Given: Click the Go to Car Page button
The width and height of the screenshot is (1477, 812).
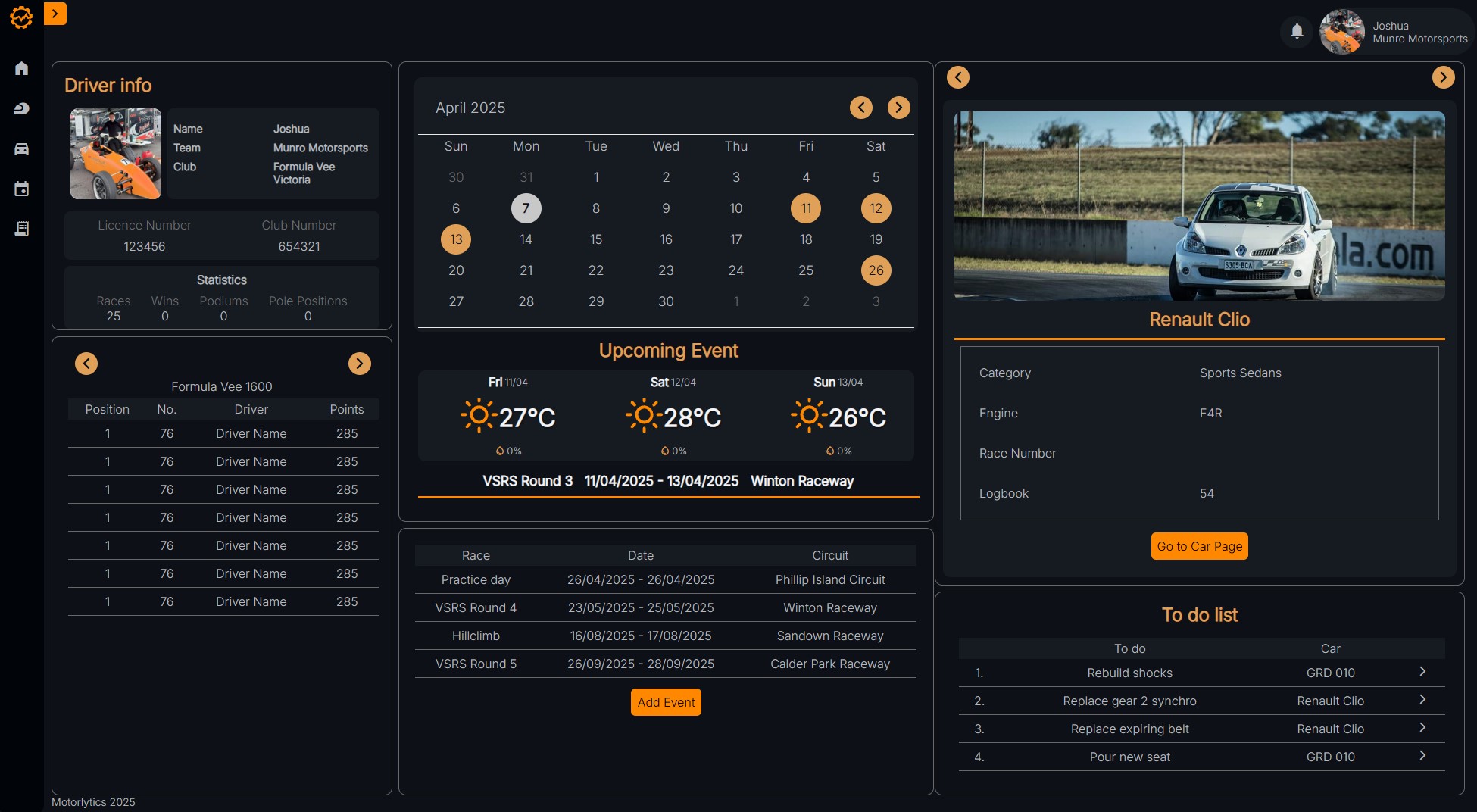Looking at the screenshot, I should click(x=1199, y=545).
